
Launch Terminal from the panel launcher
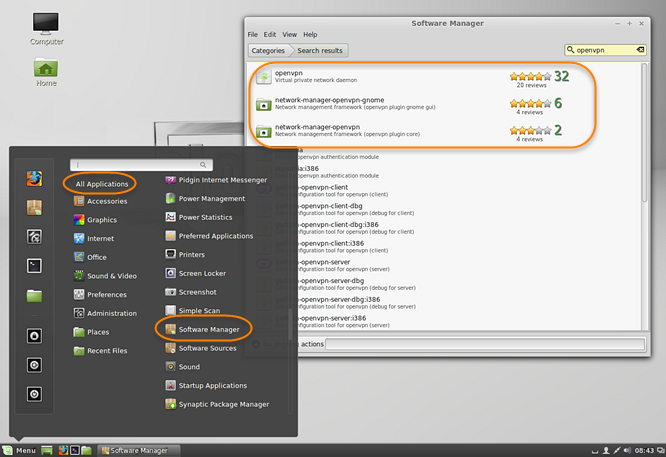tap(75, 450)
